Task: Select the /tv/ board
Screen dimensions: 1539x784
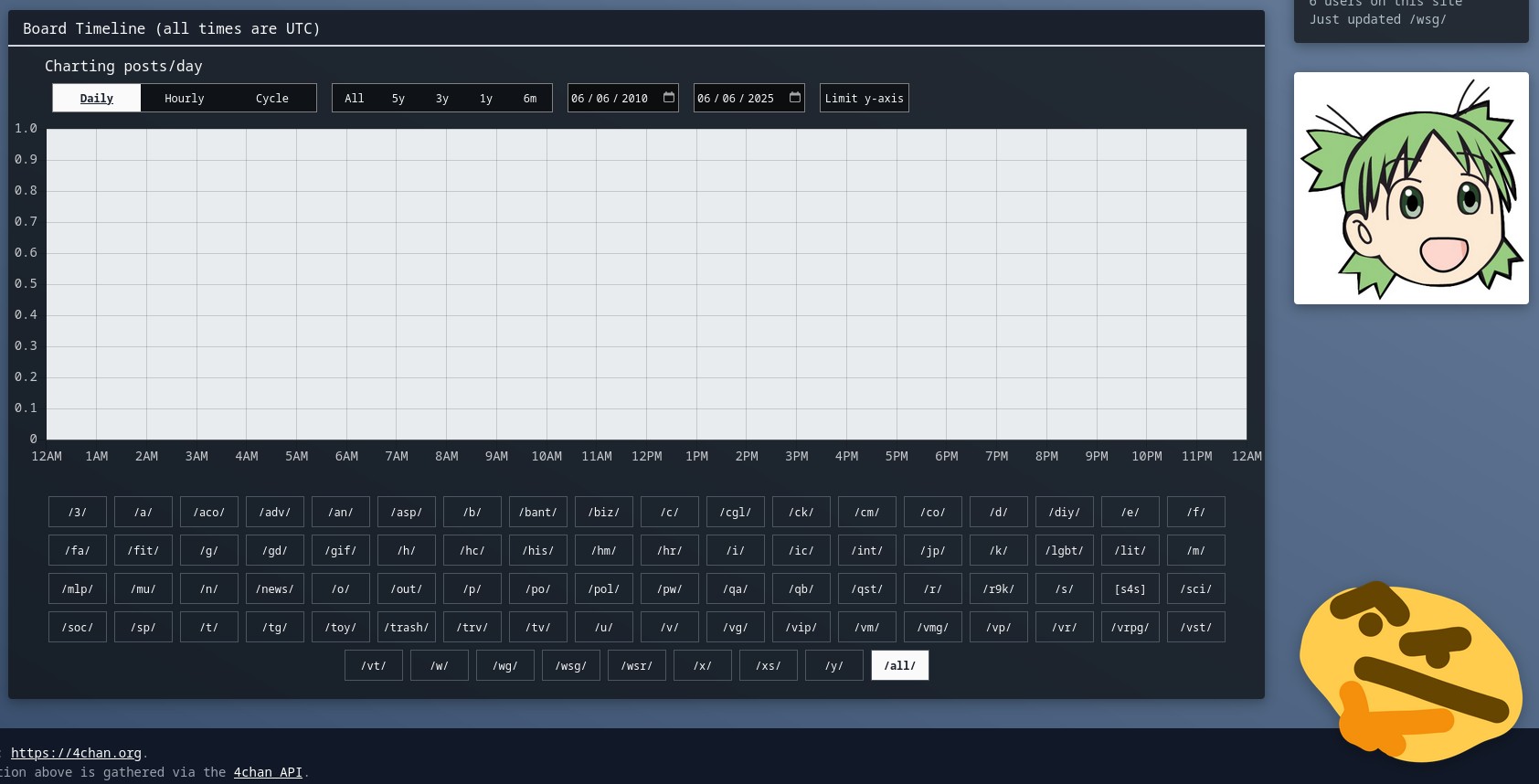Action: click(x=538, y=627)
